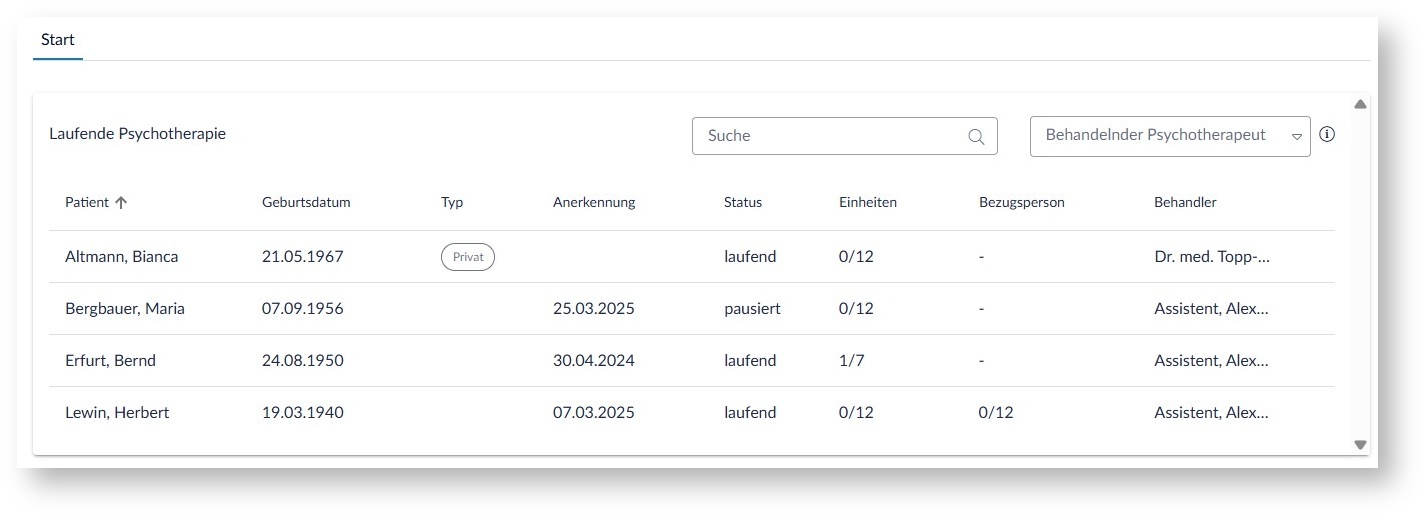Open the Erfurt, Bernd entry
Image resolution: width=1426 pixels, height=516 pixels.
[110, 361]
